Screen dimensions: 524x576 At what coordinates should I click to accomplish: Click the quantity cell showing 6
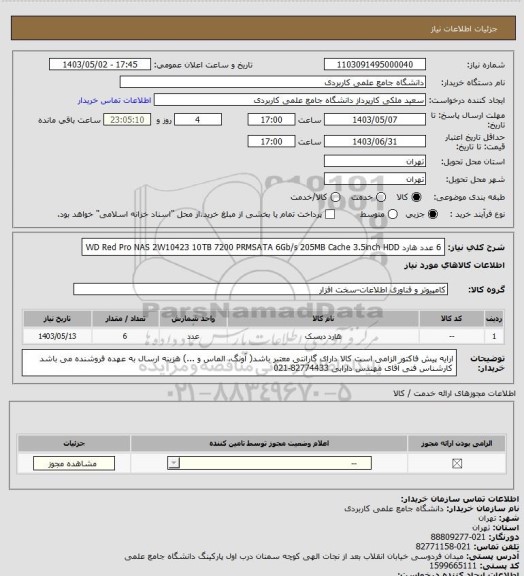pos(125,336)
